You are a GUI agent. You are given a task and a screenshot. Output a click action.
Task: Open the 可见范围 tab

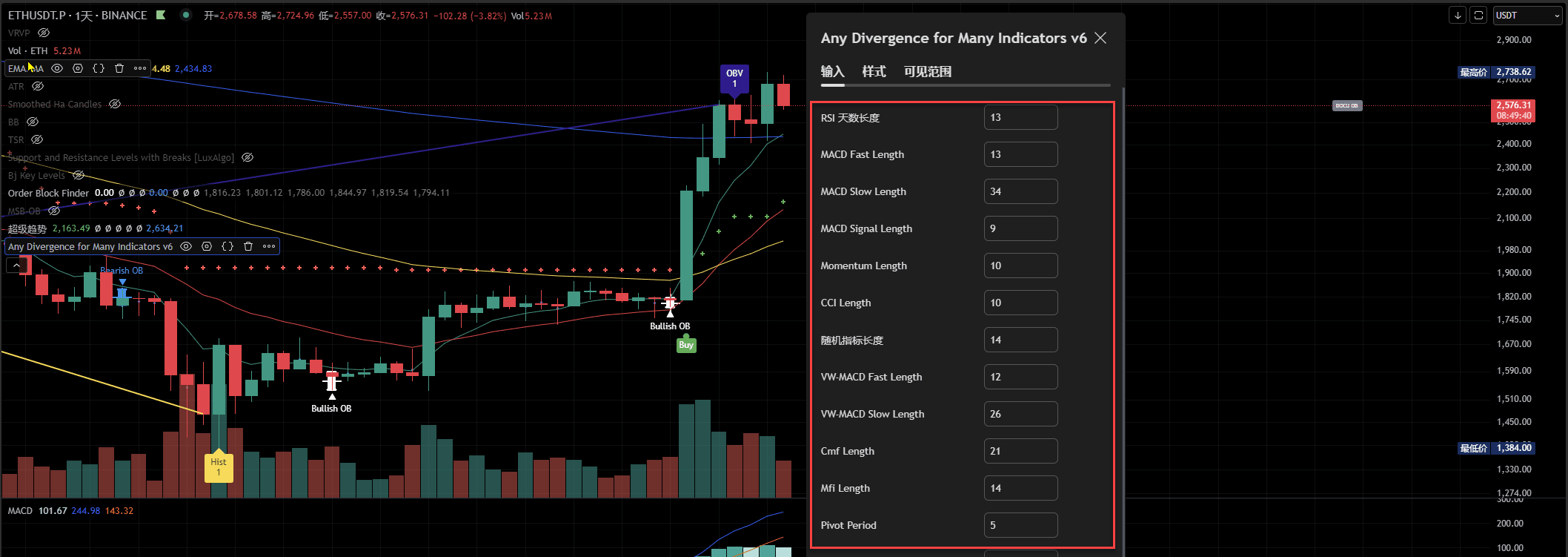click(x=927, y=71)
